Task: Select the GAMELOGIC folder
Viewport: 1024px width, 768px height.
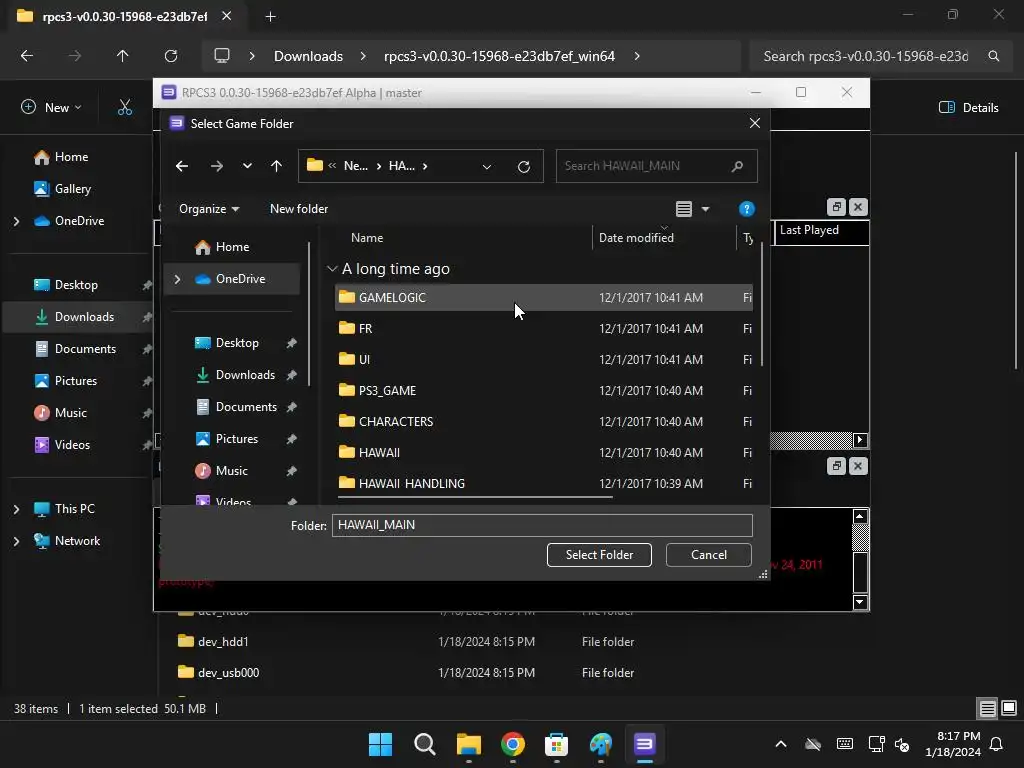Action: point(543,297)
